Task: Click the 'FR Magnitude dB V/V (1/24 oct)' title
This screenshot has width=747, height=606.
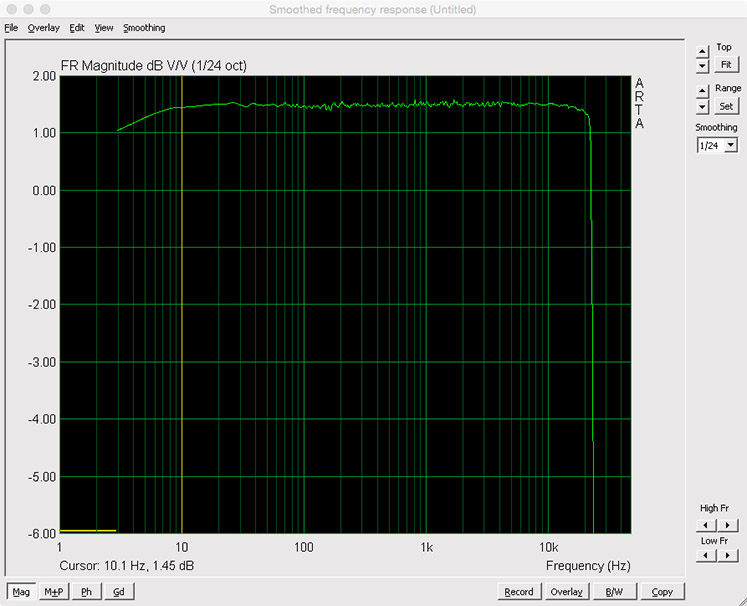Action: [x=153, y=66]
